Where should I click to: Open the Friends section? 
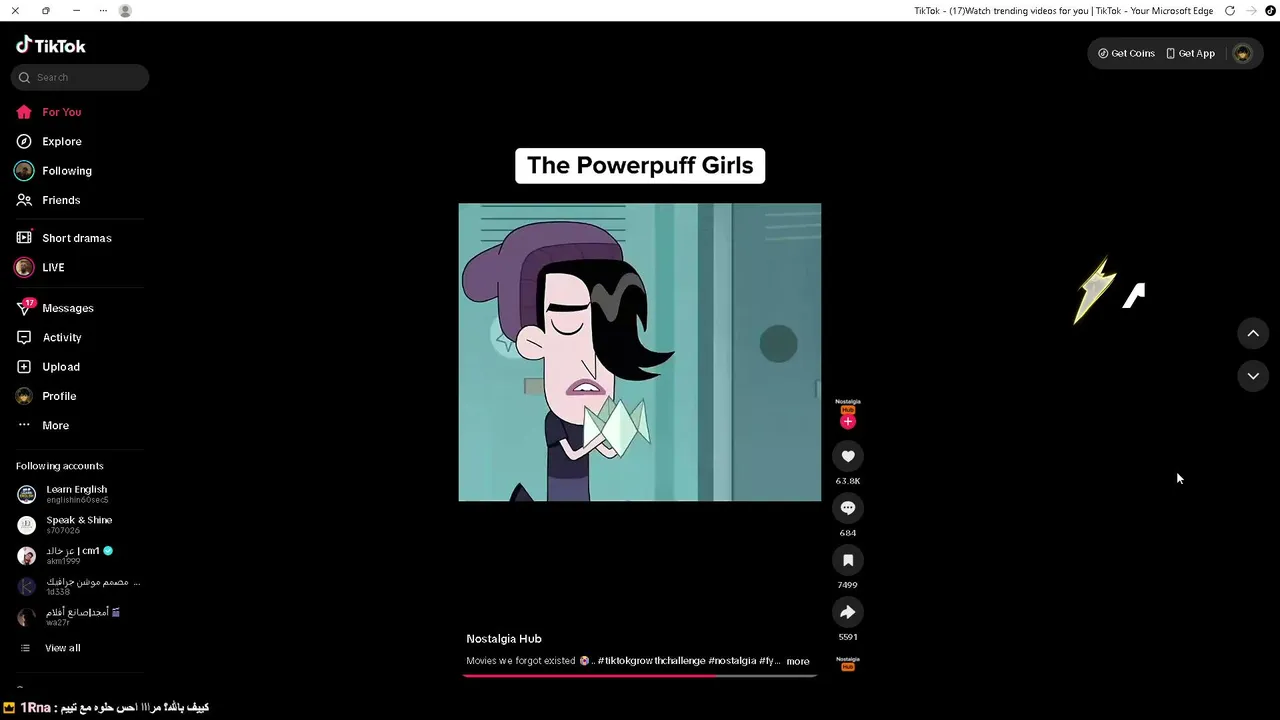point(48,200)
